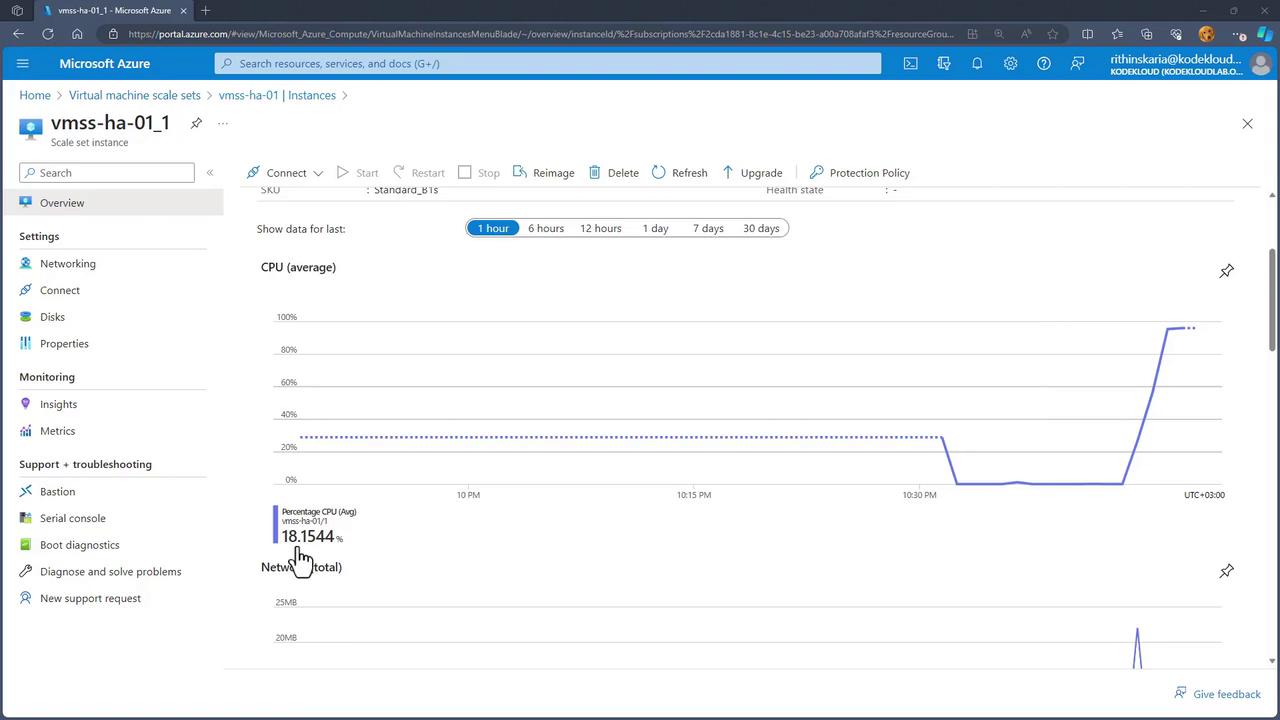1280x720 pixels.
Task: Pin the Network (total) chart
Action: tap(1226, 571)
